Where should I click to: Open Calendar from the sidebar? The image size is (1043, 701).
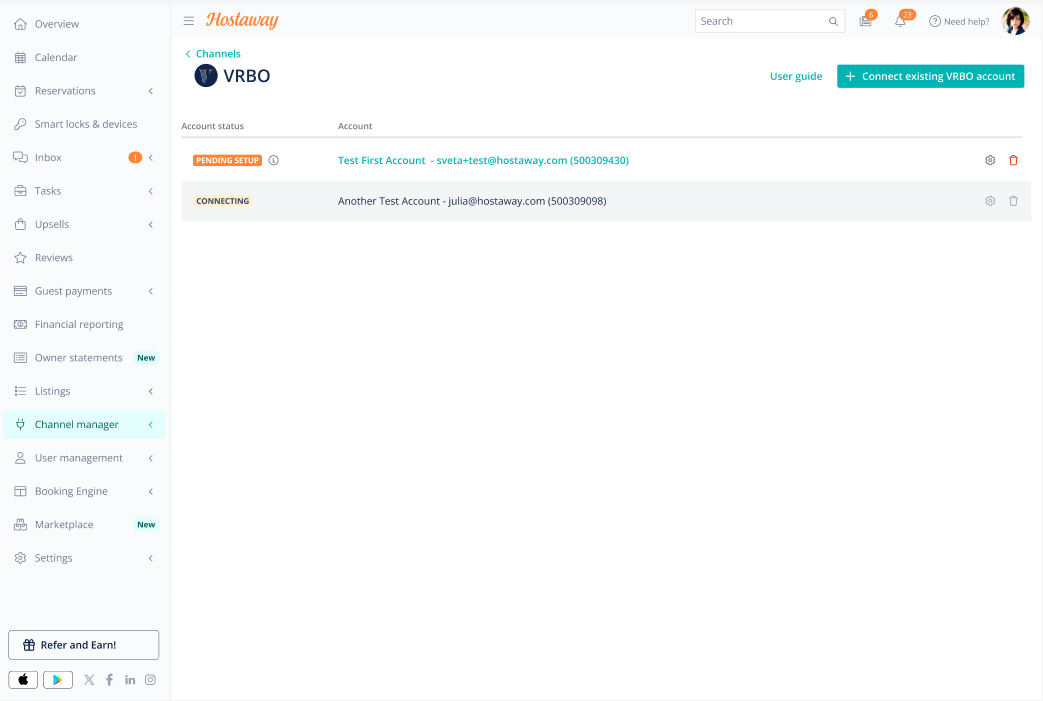(x=56, y=57)
